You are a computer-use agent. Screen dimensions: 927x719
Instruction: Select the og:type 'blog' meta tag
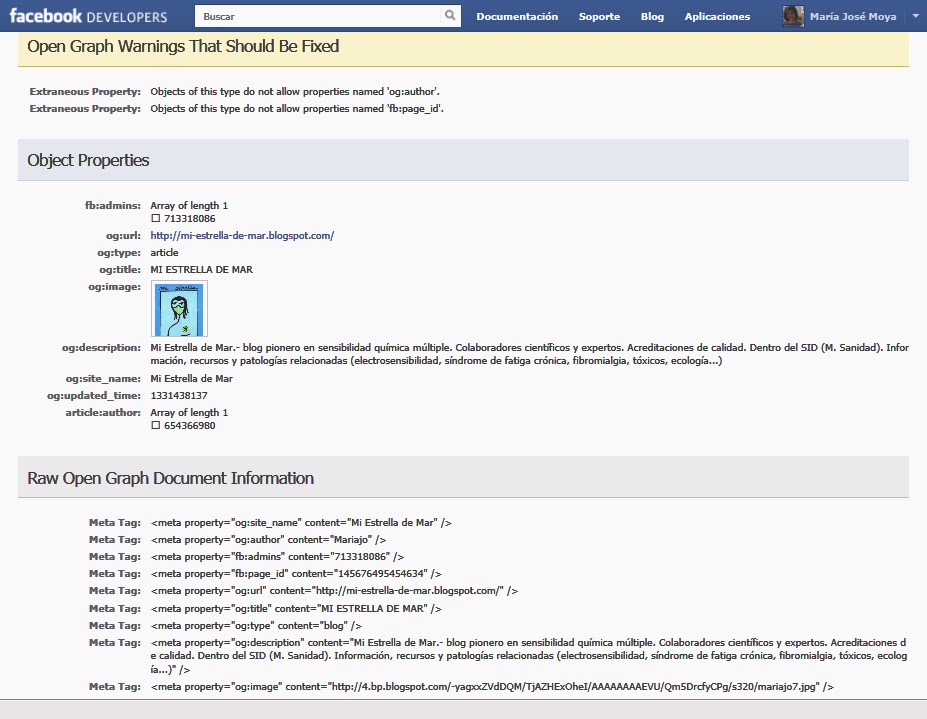[x=256, y=626]
